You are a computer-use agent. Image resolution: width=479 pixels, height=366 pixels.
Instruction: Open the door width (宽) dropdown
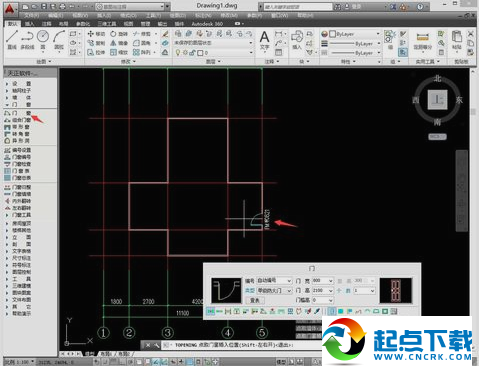click(x=323, y=281)
